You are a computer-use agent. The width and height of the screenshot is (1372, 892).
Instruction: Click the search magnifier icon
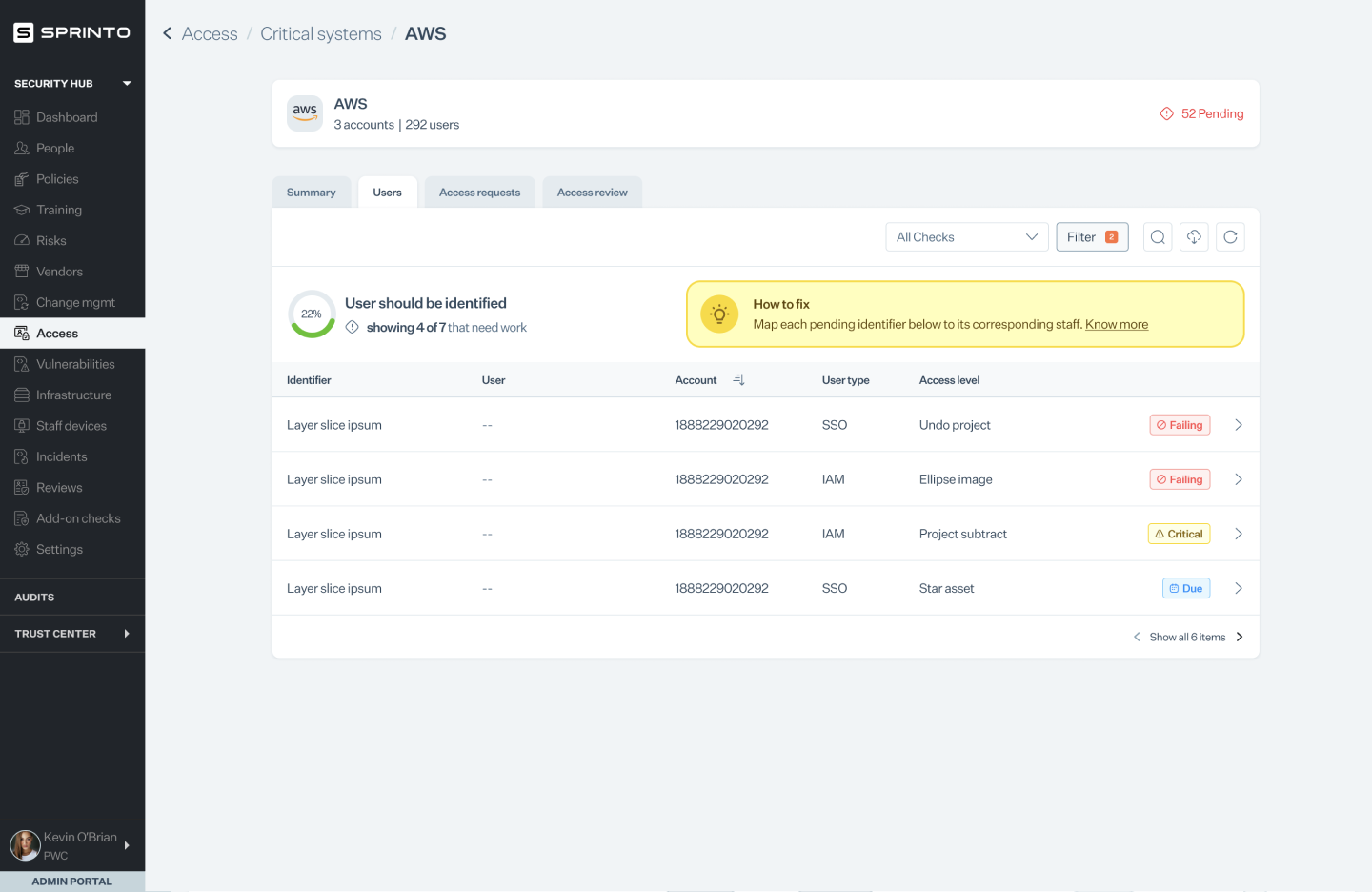click(1158, 237)
